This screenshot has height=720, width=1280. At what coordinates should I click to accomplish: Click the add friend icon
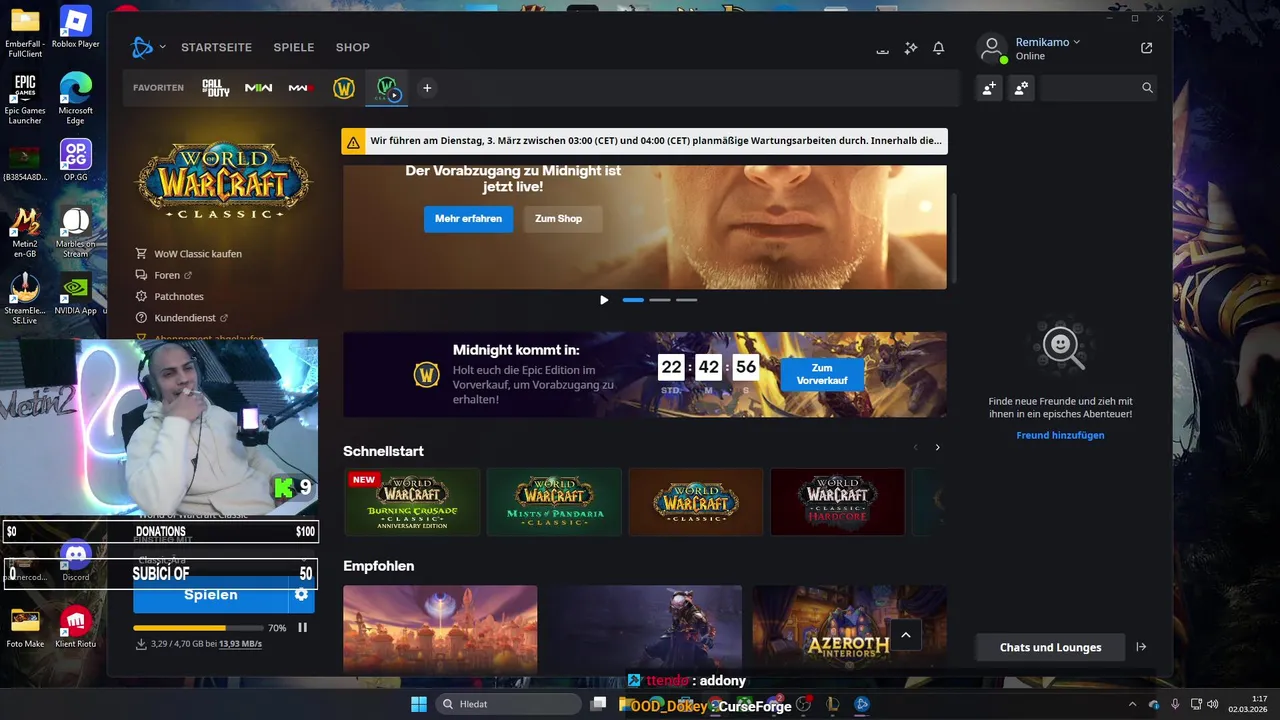(x=989, y=88)
